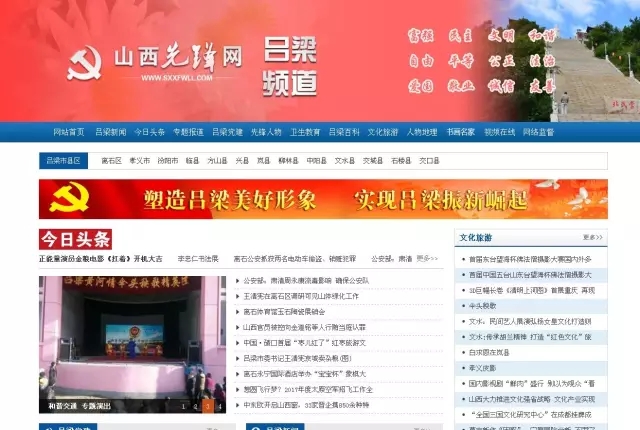Open 先锋人物 navigation item
Viewport: 640px width, 430px height.
click(x=266, y=132)
